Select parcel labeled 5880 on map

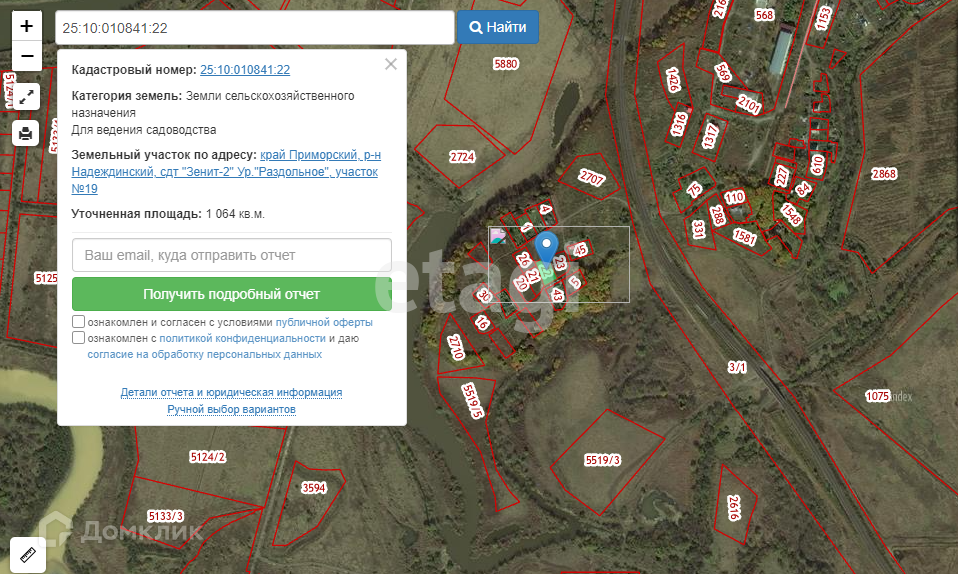(505, 64)
